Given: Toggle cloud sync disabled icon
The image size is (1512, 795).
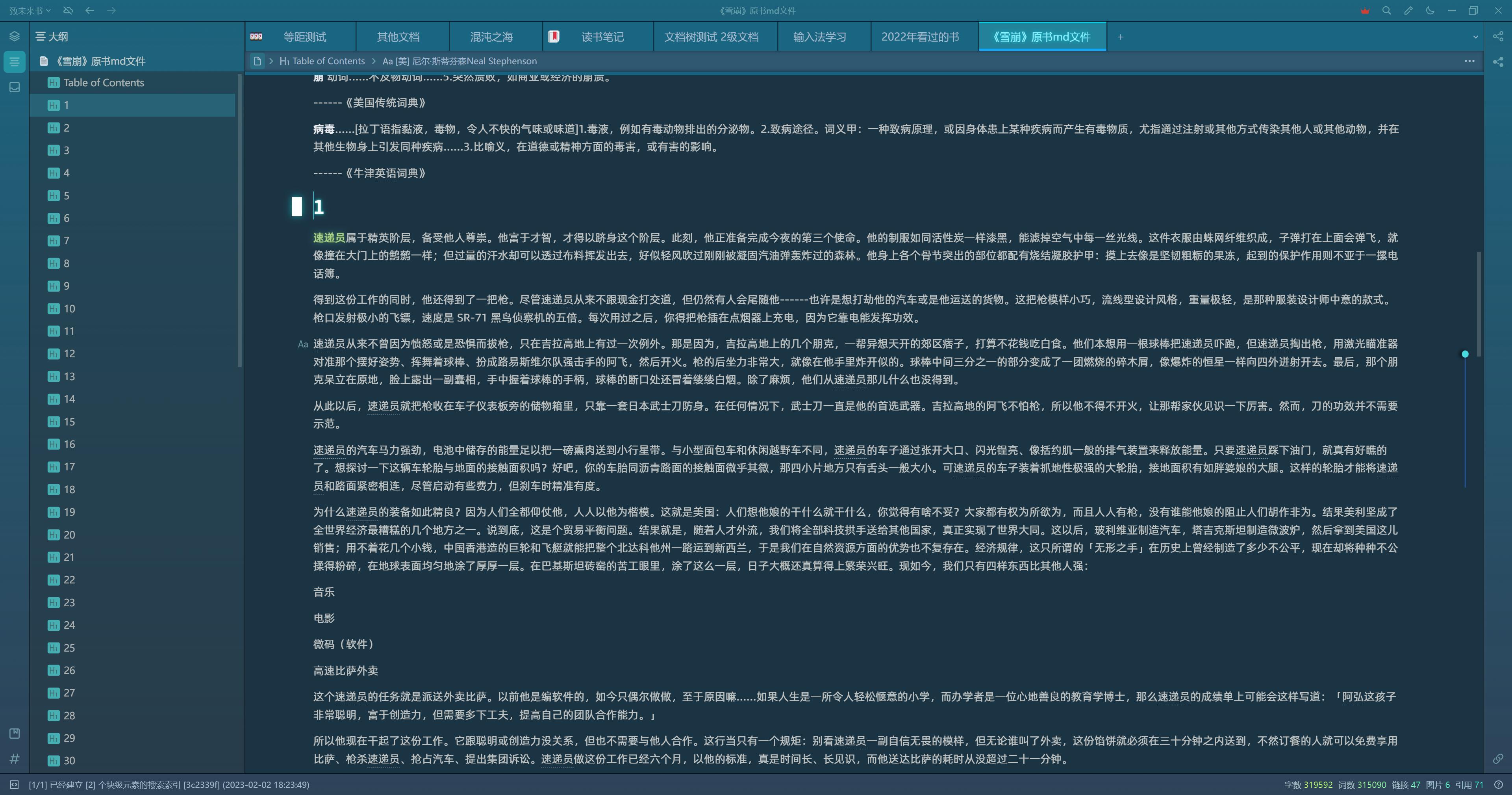Looking at the screenshot, I should click(x=68, y=11).
